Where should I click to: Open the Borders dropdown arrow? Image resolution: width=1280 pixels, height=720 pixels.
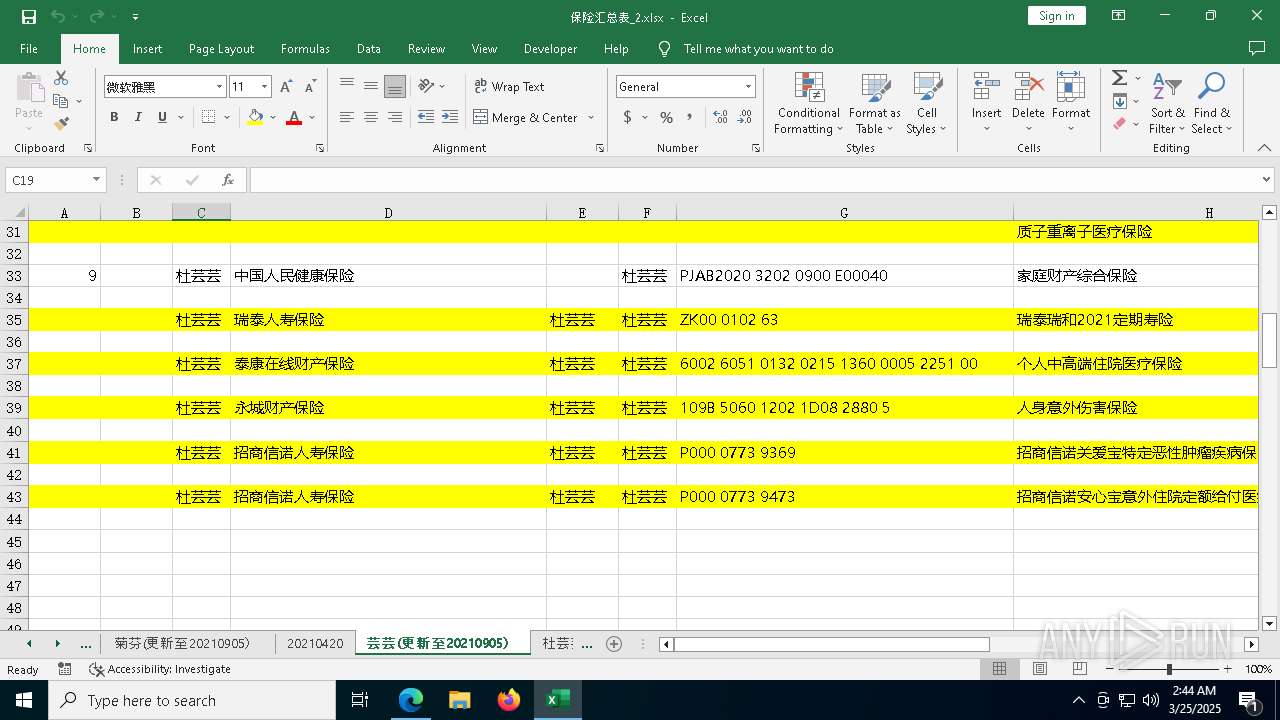pos(227,118)
